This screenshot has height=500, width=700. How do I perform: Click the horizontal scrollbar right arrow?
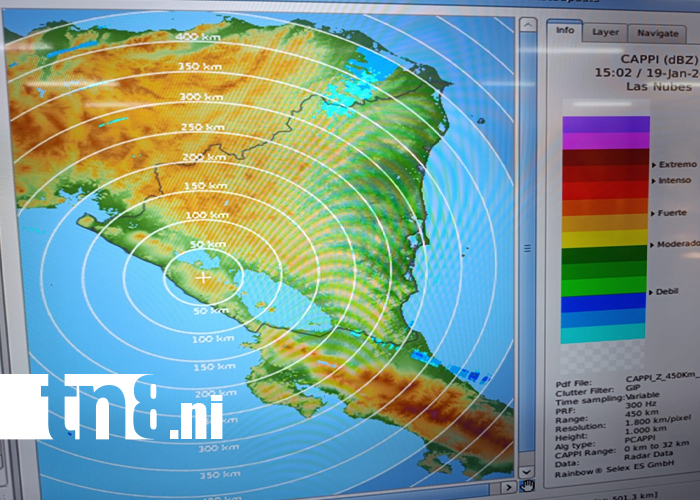coord(508,487)
